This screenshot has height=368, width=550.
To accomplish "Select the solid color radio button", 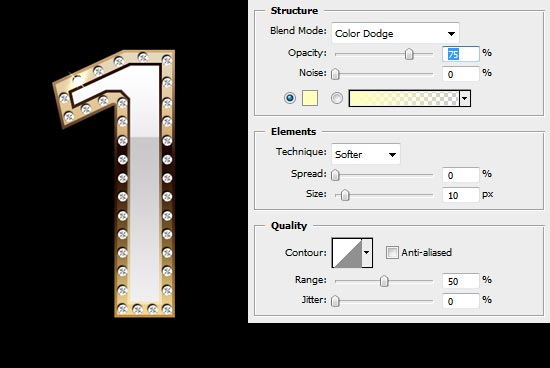I will (290, 98).
